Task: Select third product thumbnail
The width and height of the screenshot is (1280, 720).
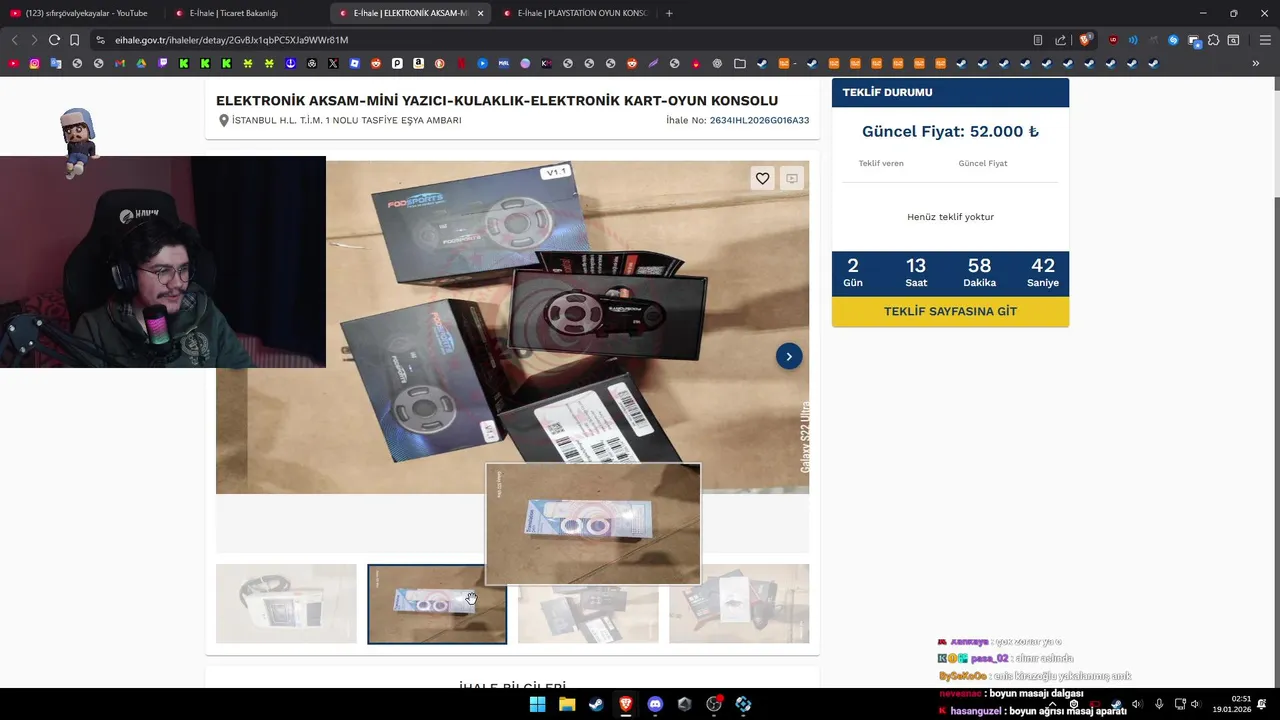Action: [x=588, y=604]
